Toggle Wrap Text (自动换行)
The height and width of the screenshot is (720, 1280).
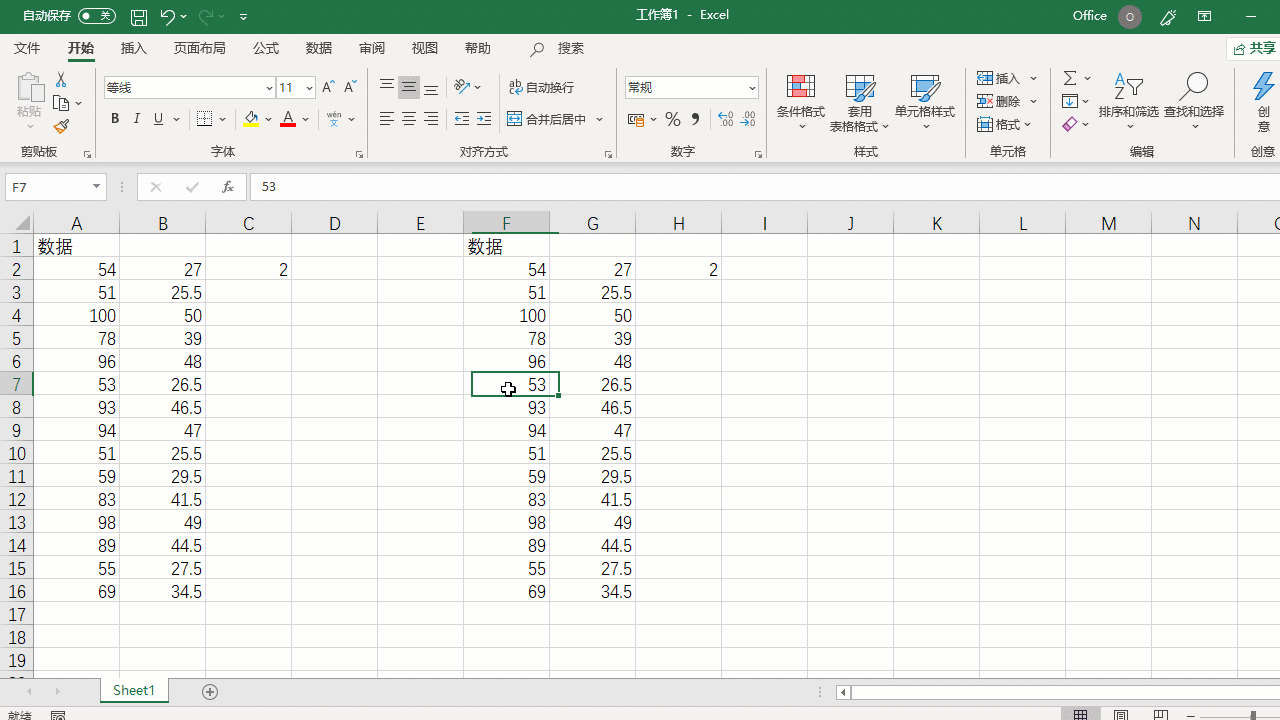click(x=541, y=88)
